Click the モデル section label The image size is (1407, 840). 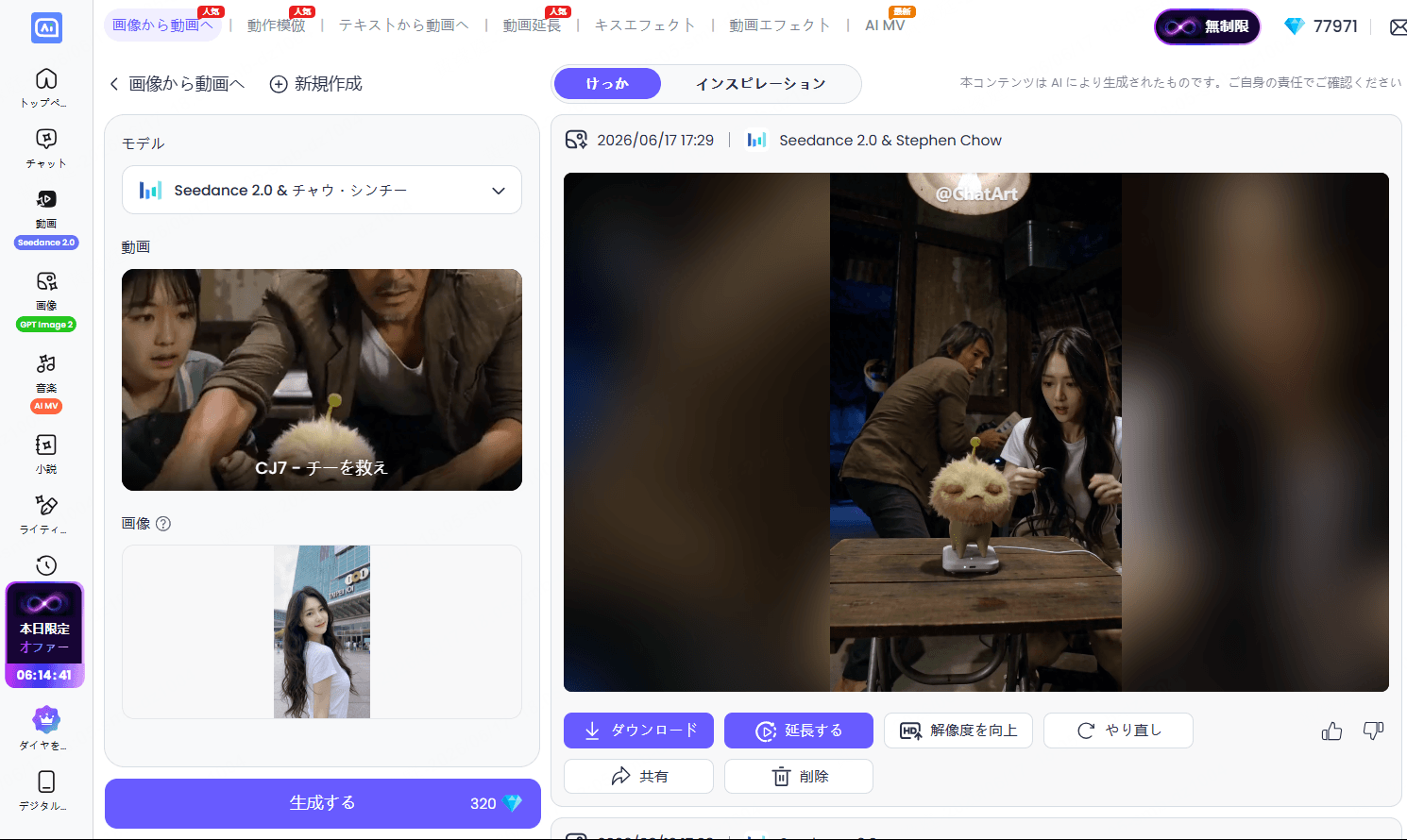pyautogui.click(x=143, y=143)
